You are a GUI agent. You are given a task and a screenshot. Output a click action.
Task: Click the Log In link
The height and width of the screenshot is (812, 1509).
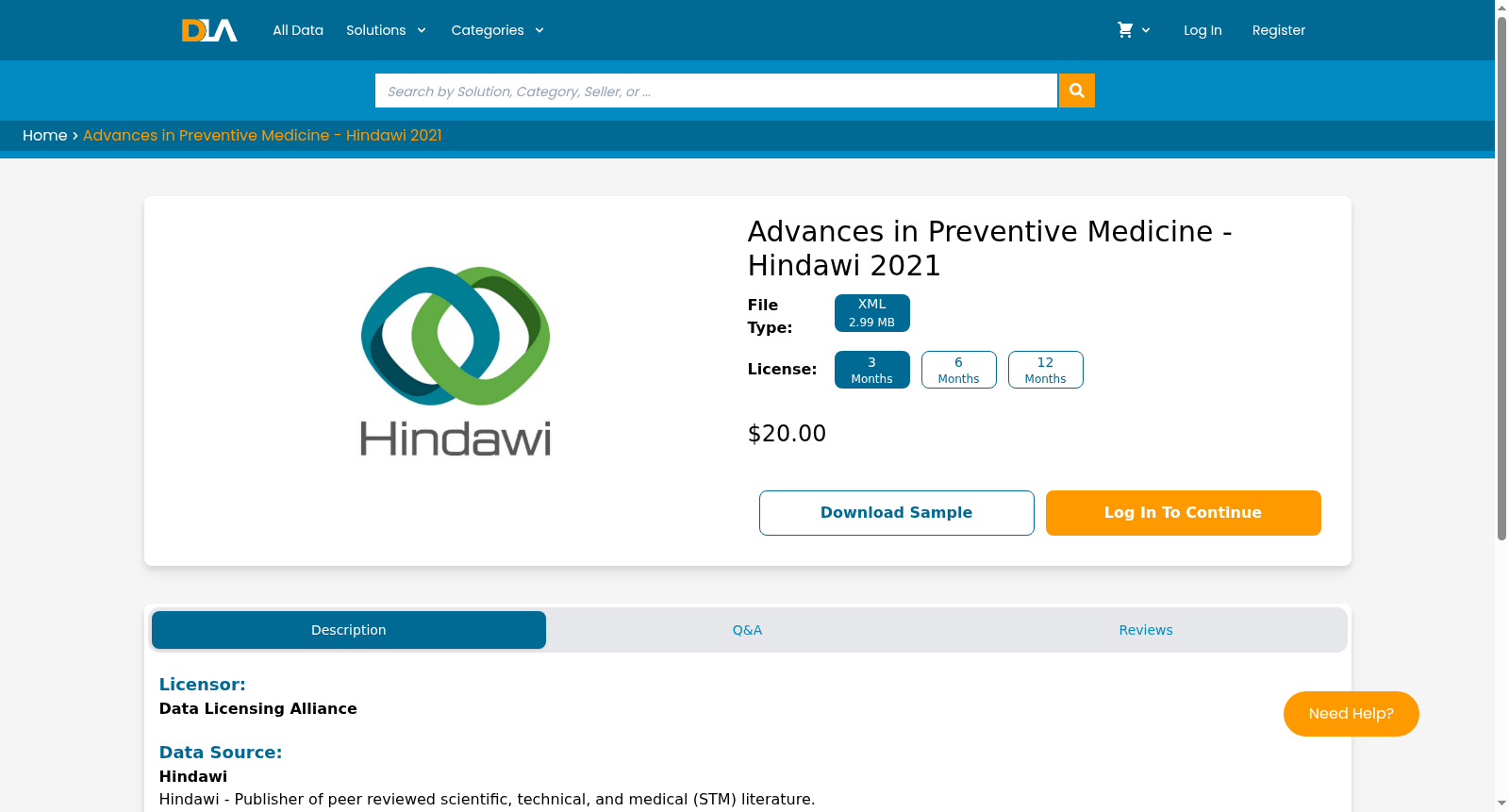pos(1202,30)
